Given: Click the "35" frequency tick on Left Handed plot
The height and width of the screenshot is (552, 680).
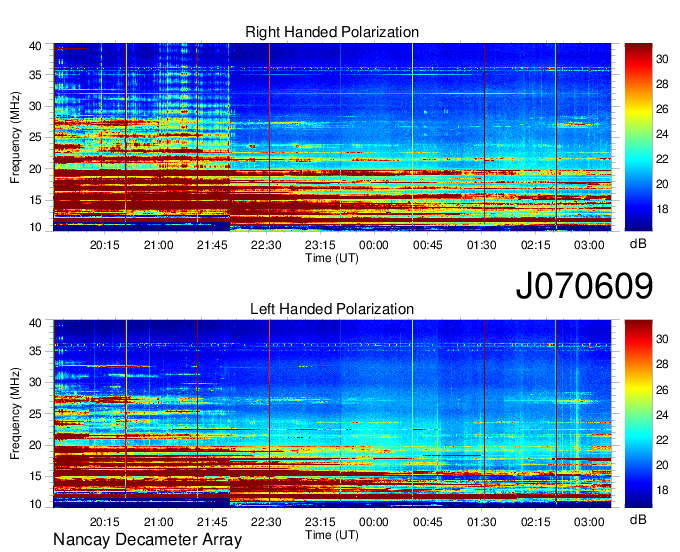Looking at the screenshot, I should pyautogui.click(x=35, y=351).
